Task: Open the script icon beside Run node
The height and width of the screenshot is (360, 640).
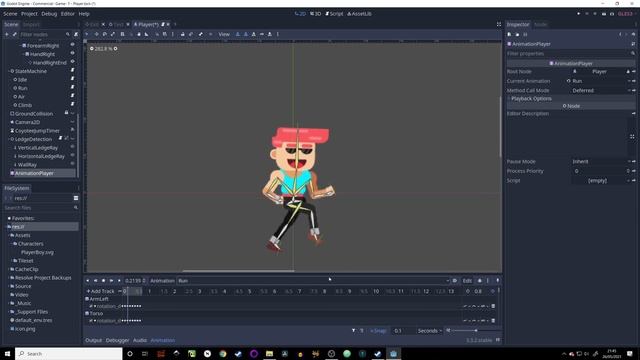Action: [x=72, y=87]
